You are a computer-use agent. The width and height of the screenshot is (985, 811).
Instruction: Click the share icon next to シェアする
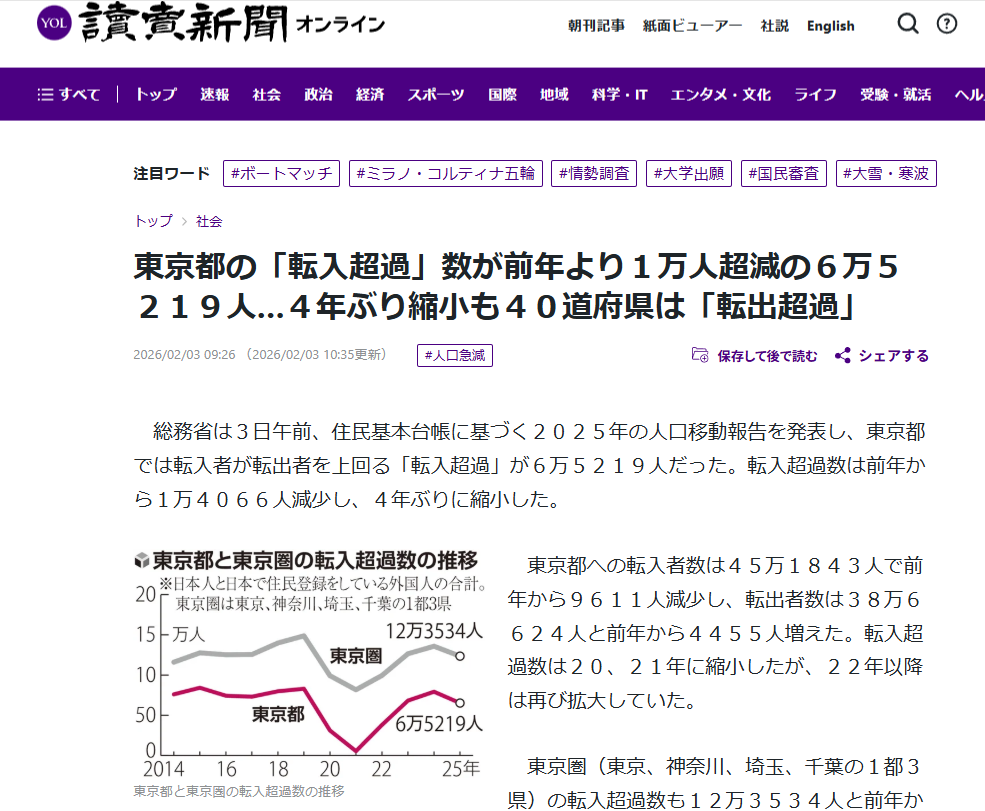point(843,356)
